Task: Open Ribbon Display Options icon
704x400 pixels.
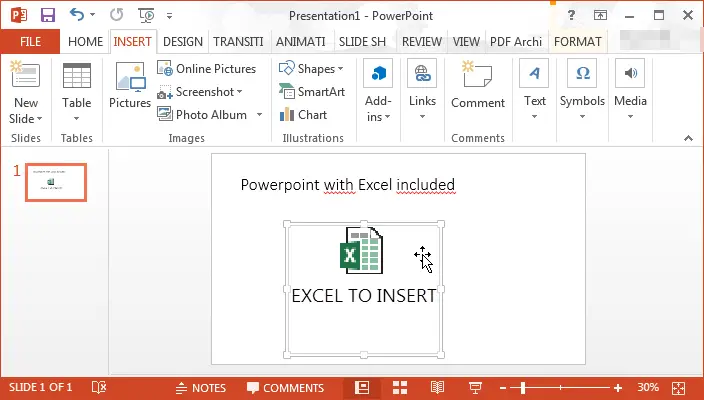Action: pyautogui.click(x=600, y=15)
